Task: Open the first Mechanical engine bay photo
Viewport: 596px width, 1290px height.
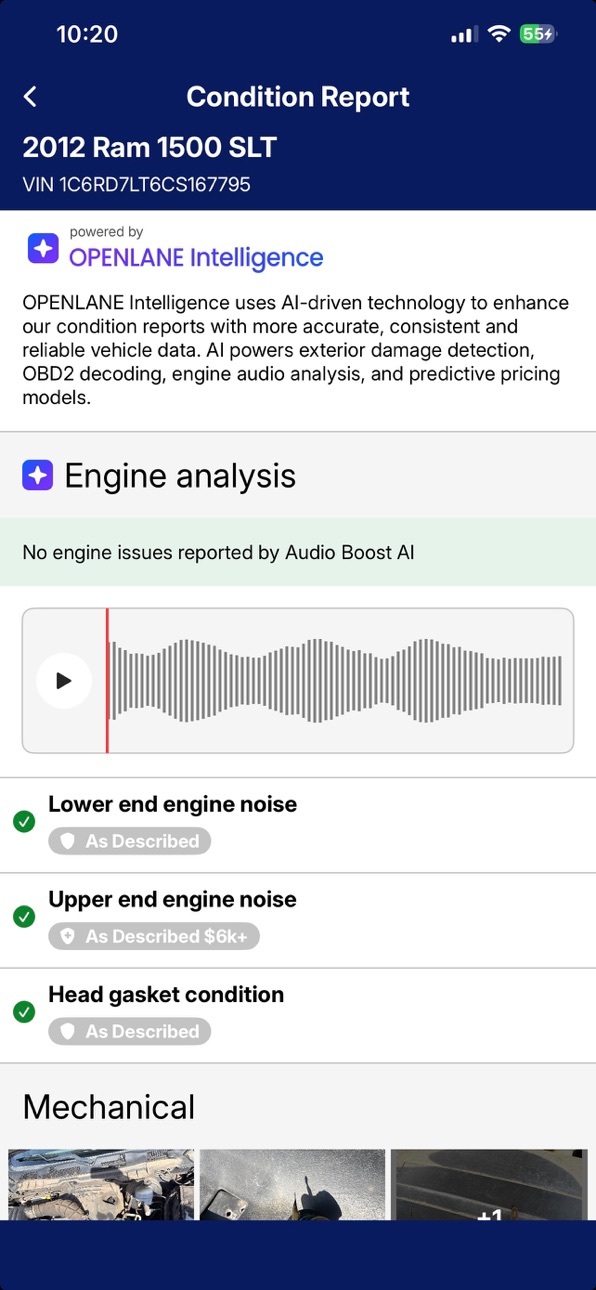Action: point(101,1185)
